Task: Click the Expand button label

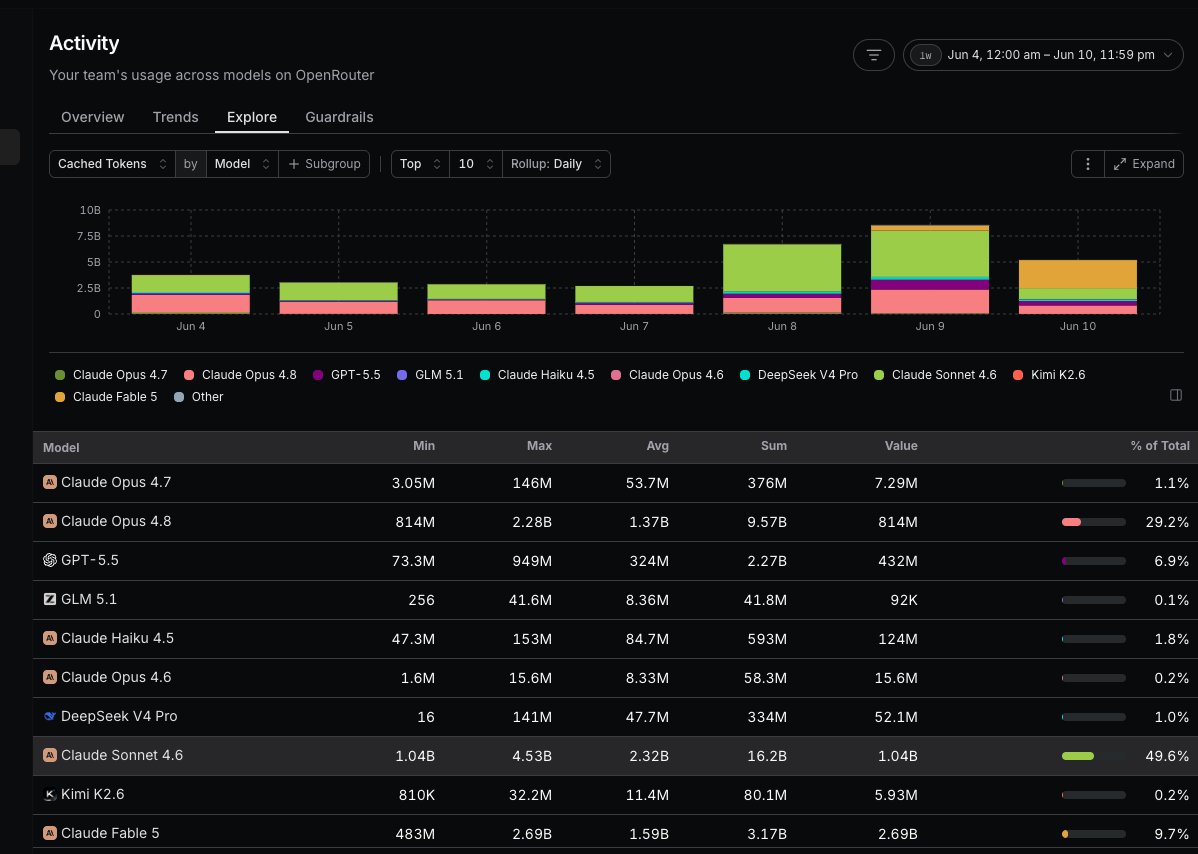Action: pos(1153,164)
